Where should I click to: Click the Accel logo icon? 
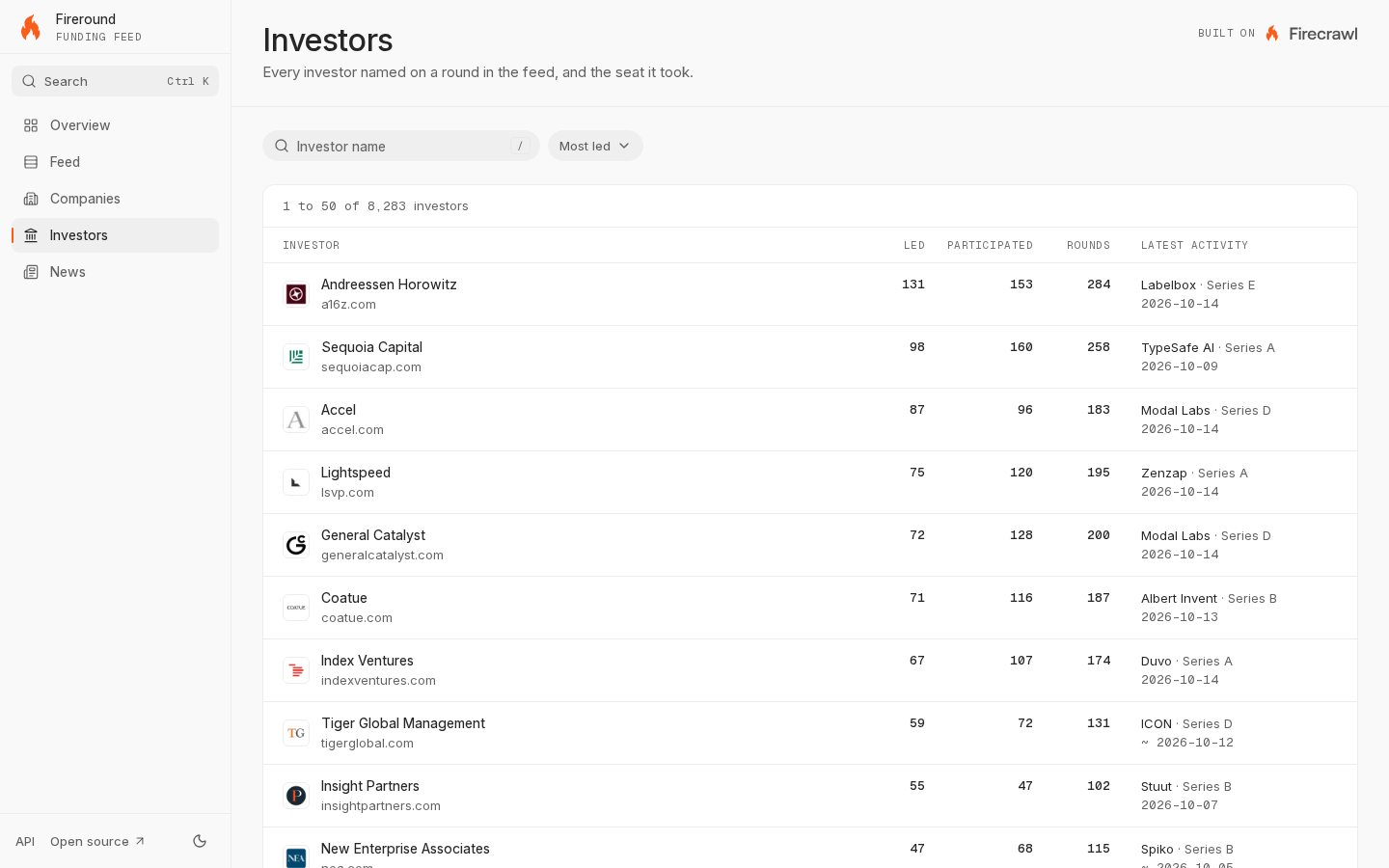296,420
